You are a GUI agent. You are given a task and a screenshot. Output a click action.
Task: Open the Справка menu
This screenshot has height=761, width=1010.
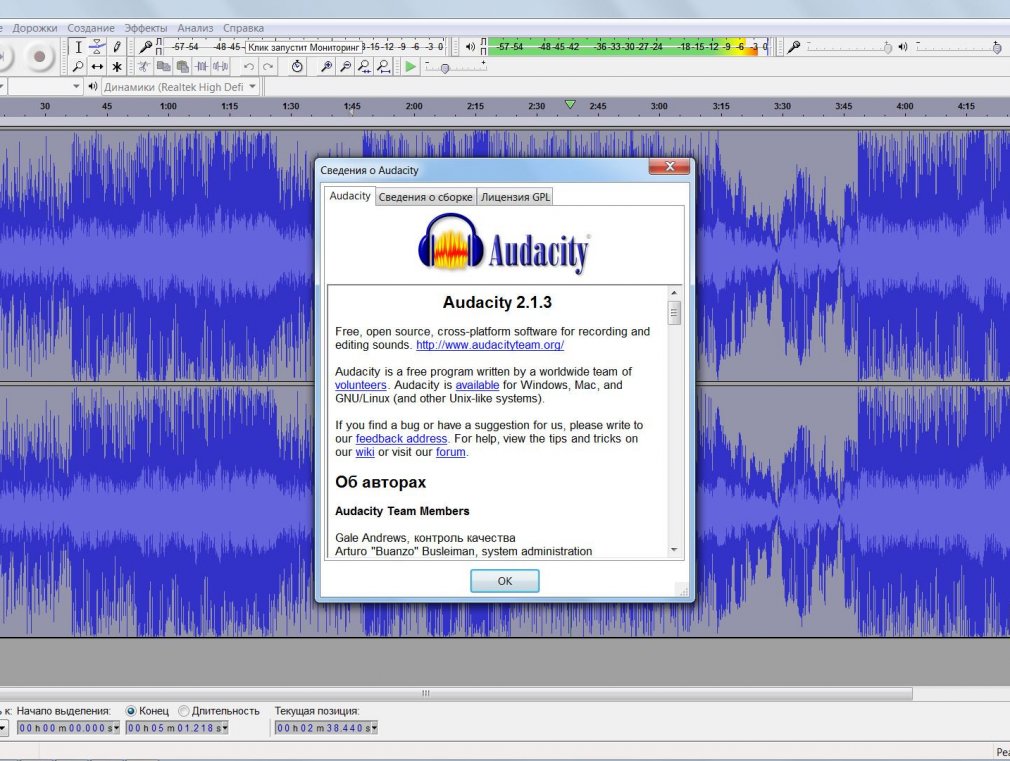point(243,28)
